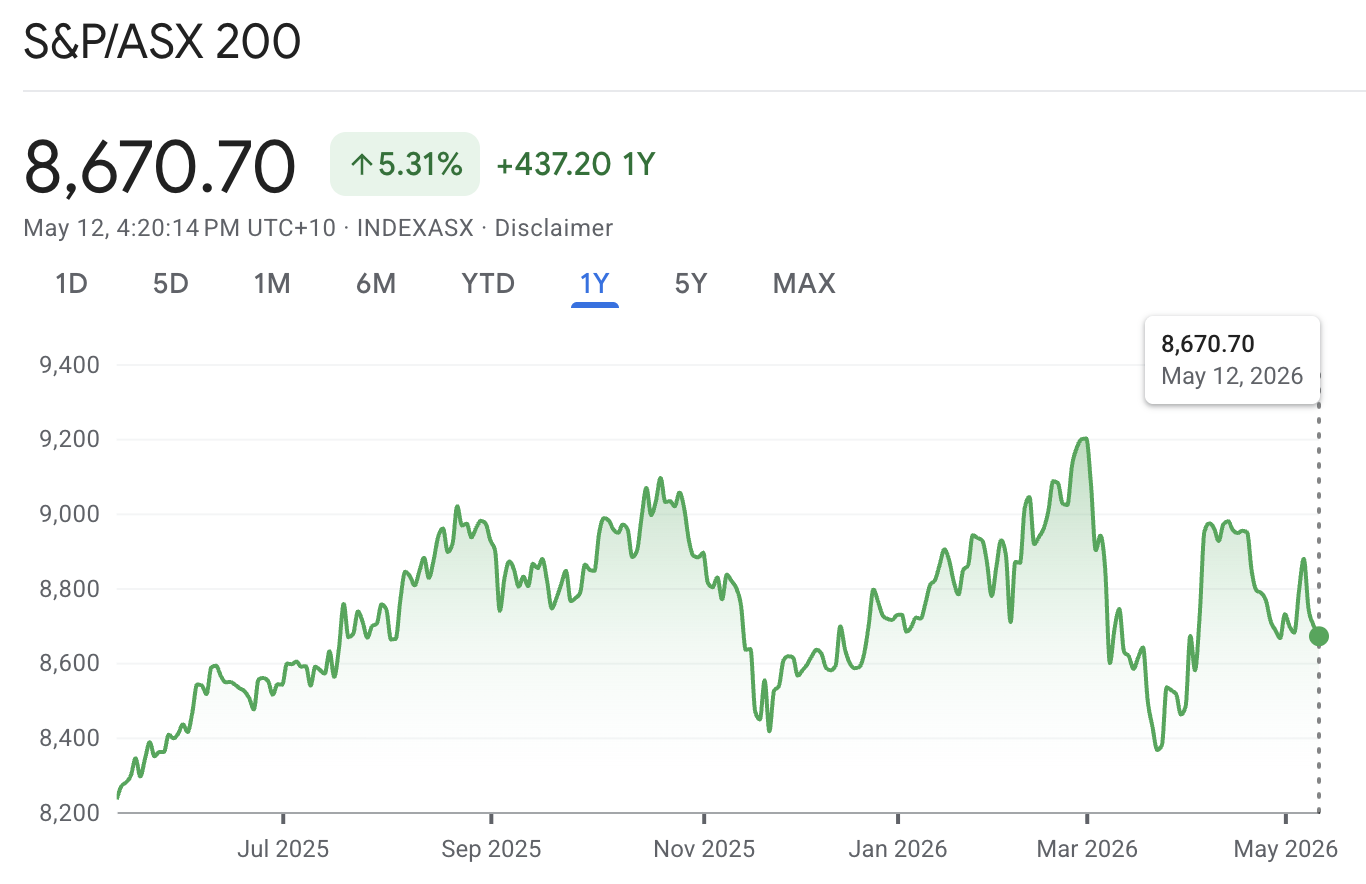Click the 8,800 y-axis label
Screen dimensions: 1366x884
(x=69, y=589)
